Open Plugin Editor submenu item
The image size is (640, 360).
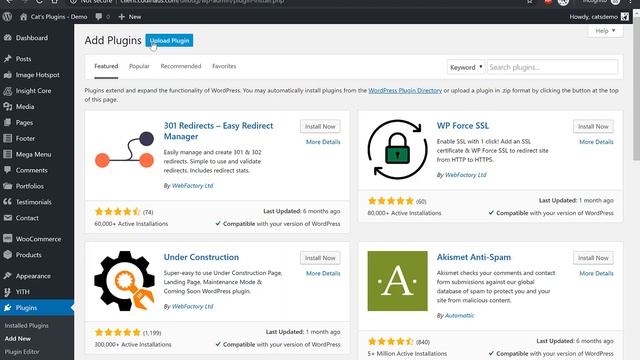pyautogui.click(x=22, y=352)
